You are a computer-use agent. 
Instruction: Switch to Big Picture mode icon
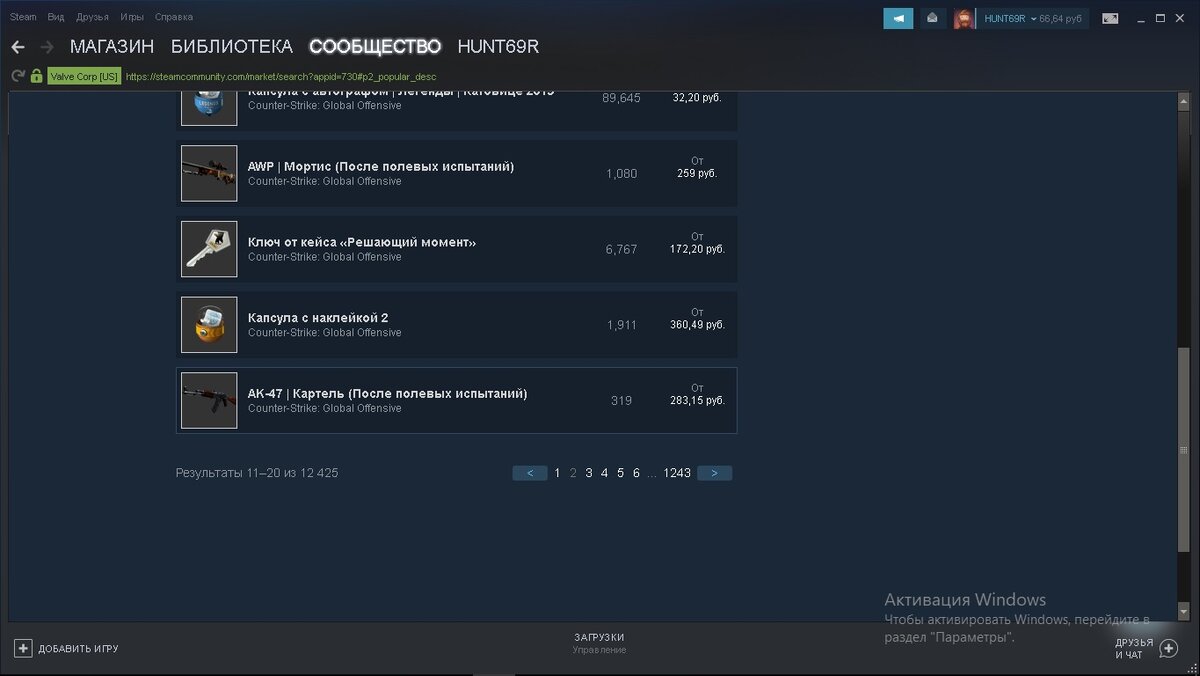[1110, 18]
